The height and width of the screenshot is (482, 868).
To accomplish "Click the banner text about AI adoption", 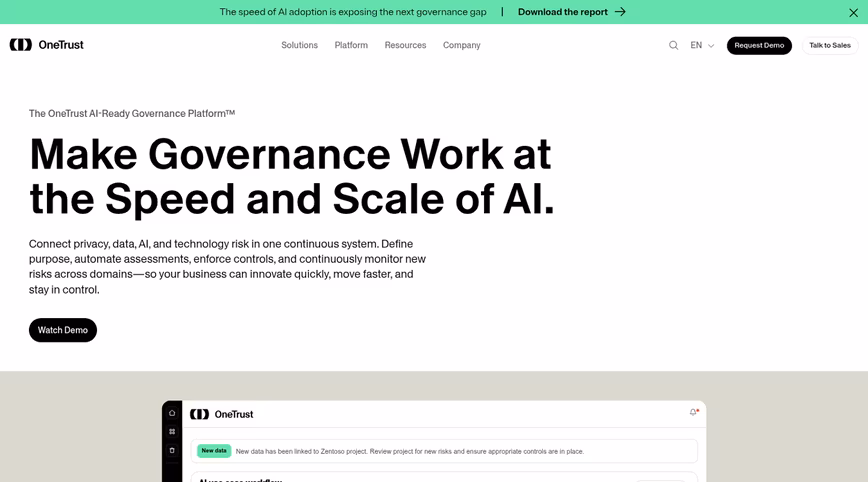I will [x=353, y=12].
